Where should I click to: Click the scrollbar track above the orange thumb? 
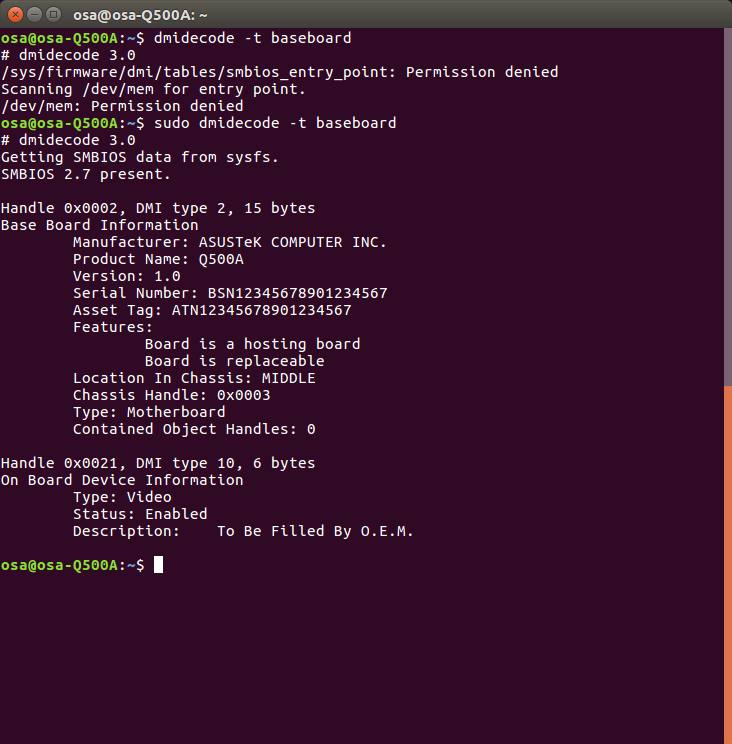[x=727, y=200]
